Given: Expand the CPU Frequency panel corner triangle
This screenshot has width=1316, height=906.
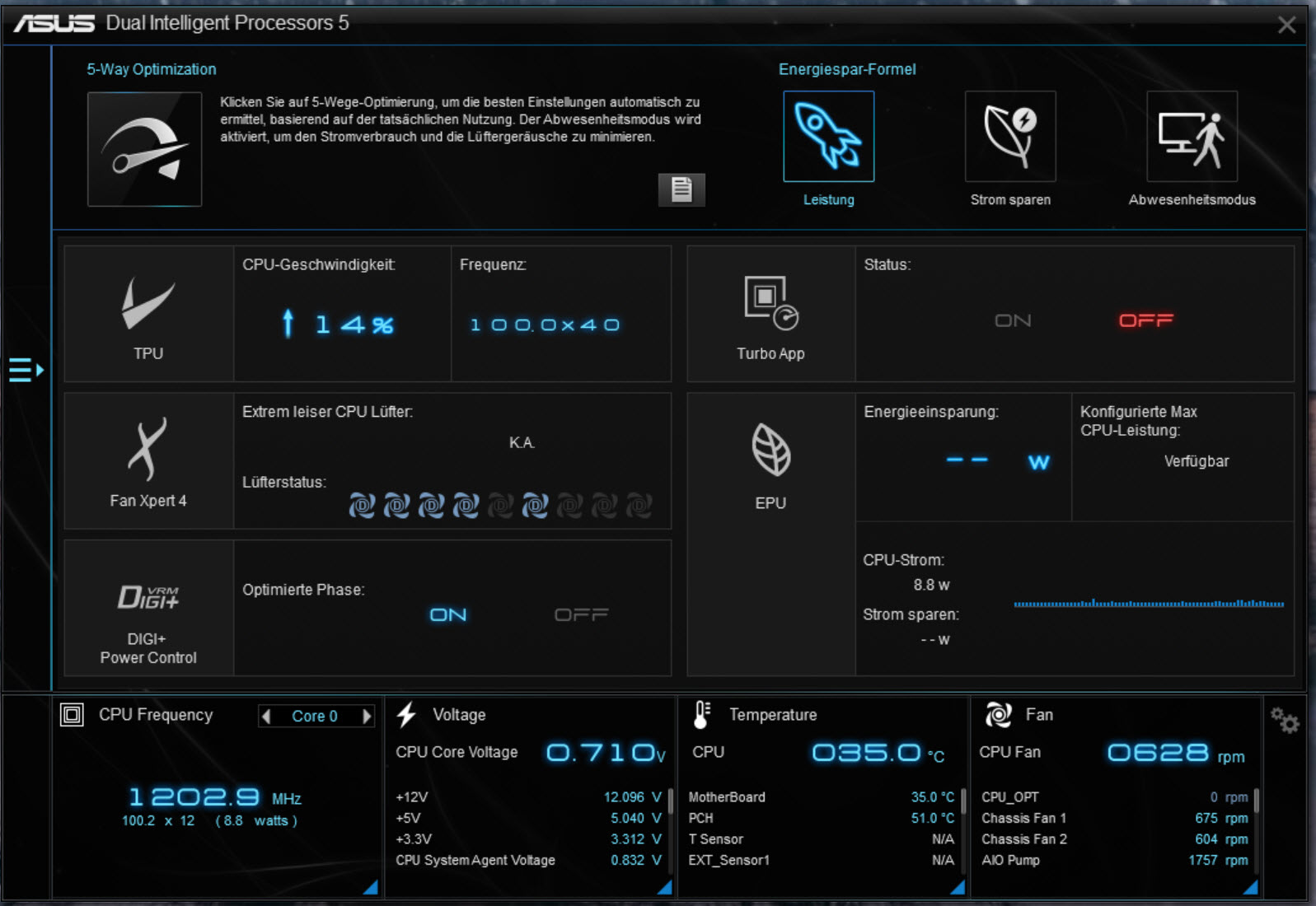Looking at the screenshot, I should [371, 887].
